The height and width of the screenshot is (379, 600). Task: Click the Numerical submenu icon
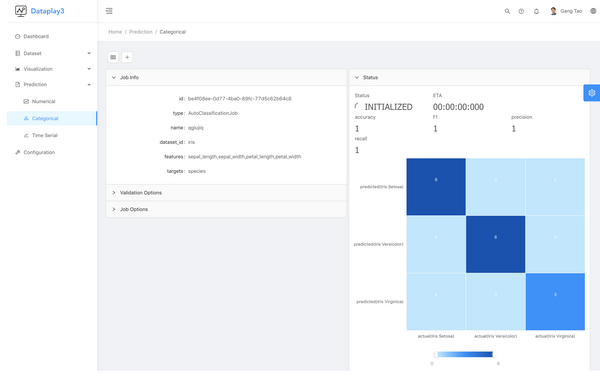tap(26, 101)
